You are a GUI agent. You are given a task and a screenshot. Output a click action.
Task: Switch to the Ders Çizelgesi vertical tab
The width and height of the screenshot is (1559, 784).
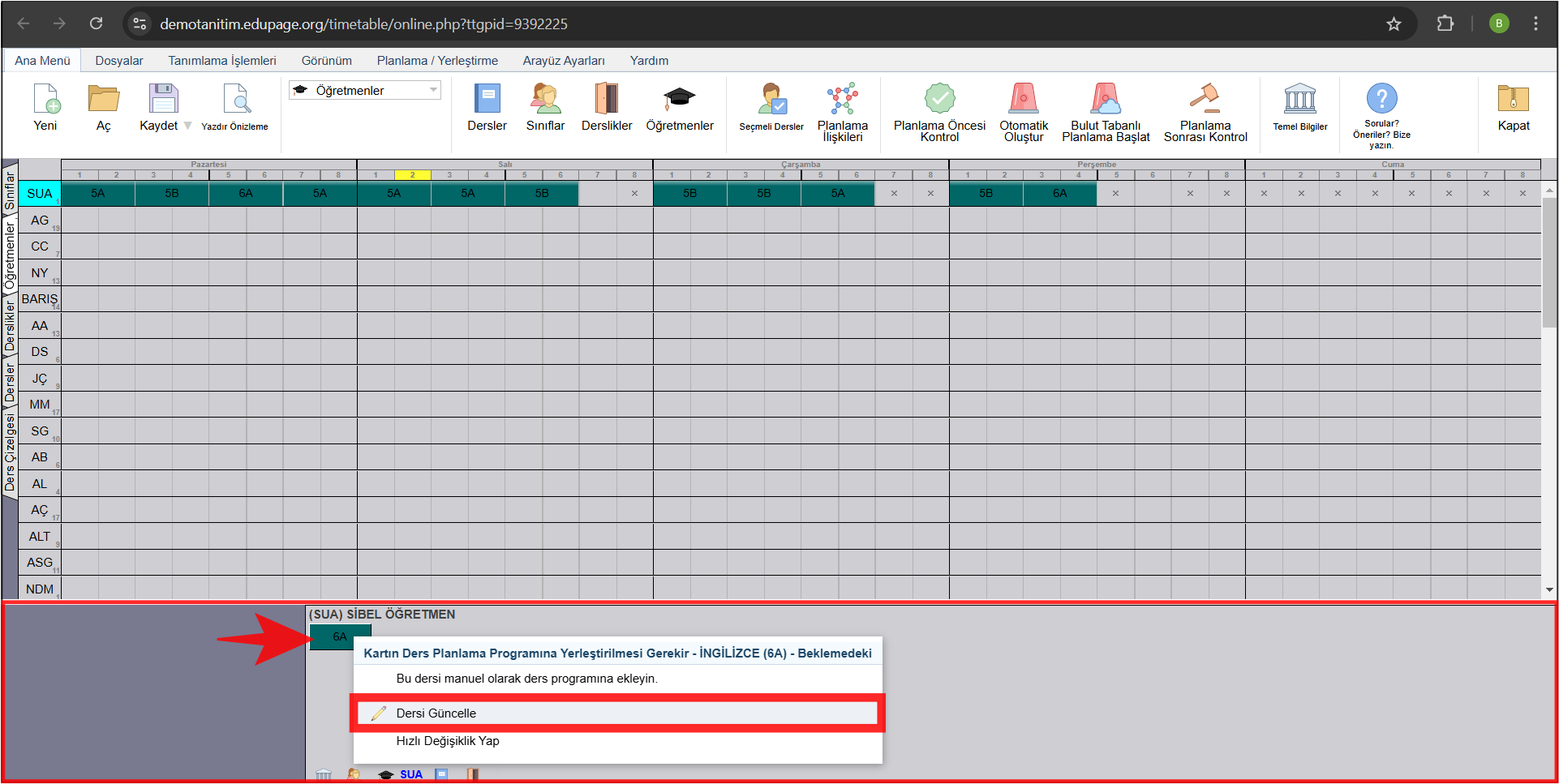10,452
